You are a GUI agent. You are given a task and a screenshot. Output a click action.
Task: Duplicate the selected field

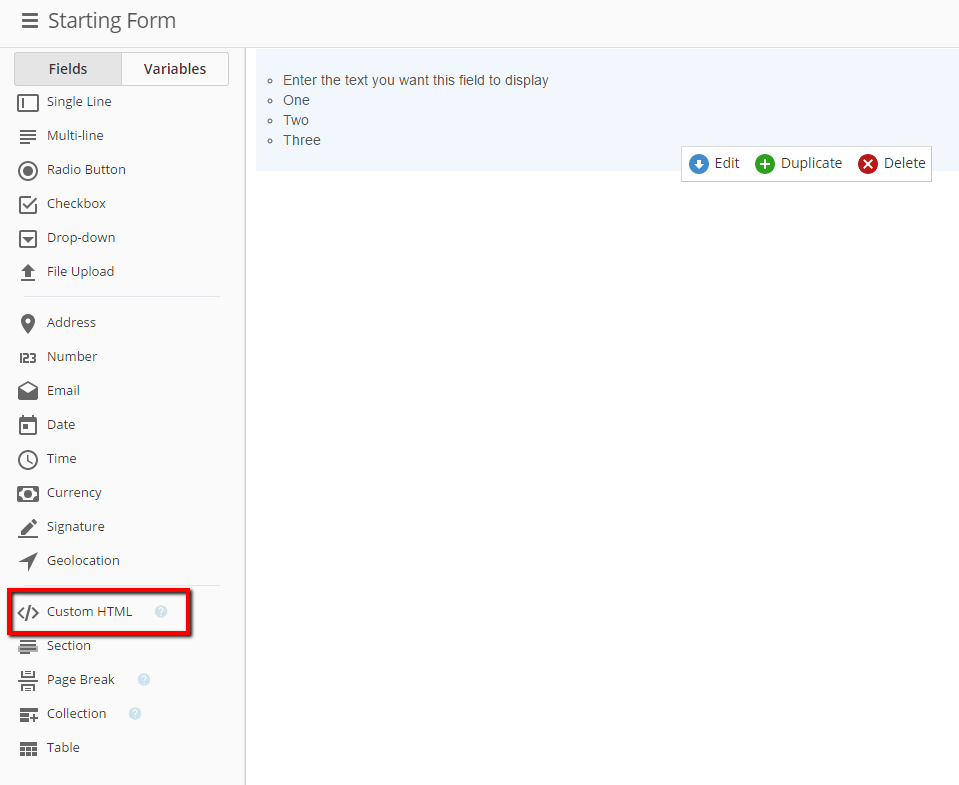pos(798,164)
